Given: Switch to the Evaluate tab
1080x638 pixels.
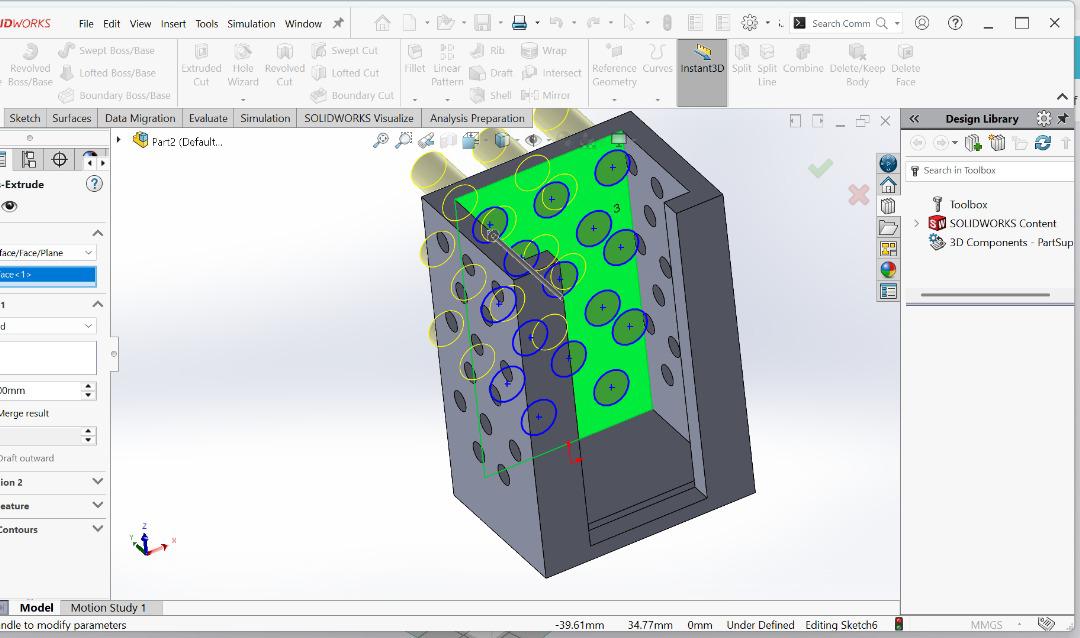Looking at the screenshot, I should point(208,119).
